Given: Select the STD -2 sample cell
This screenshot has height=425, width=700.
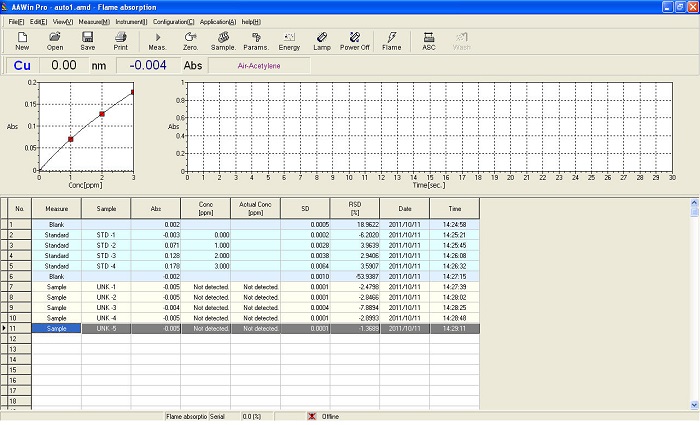Looking at the screenshot, I should [x=106, y=245].
